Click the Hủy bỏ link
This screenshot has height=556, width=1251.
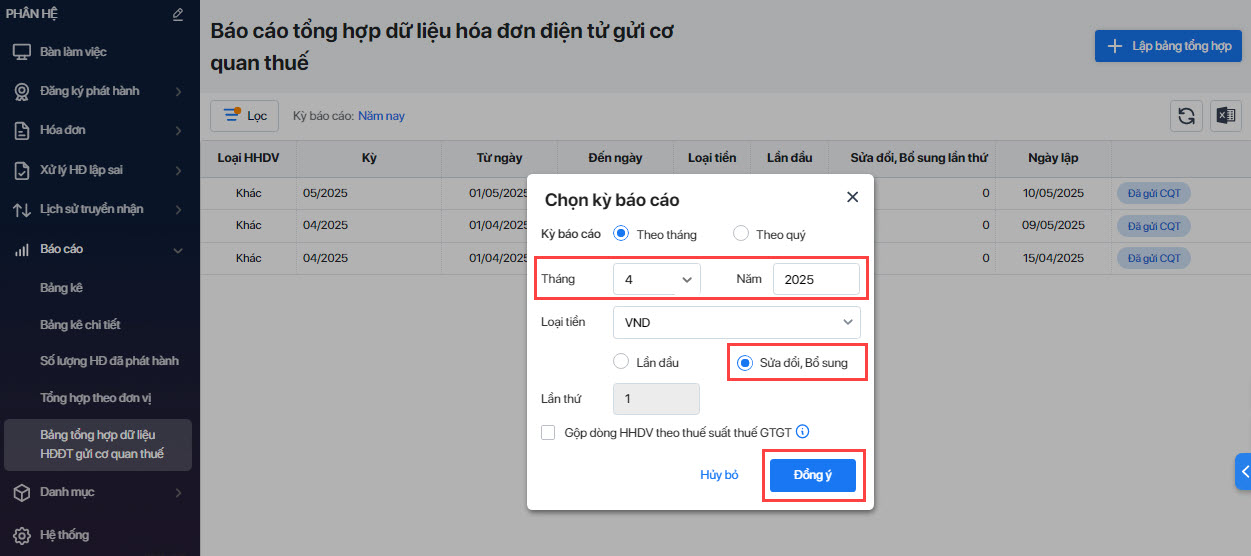(719, 475)
